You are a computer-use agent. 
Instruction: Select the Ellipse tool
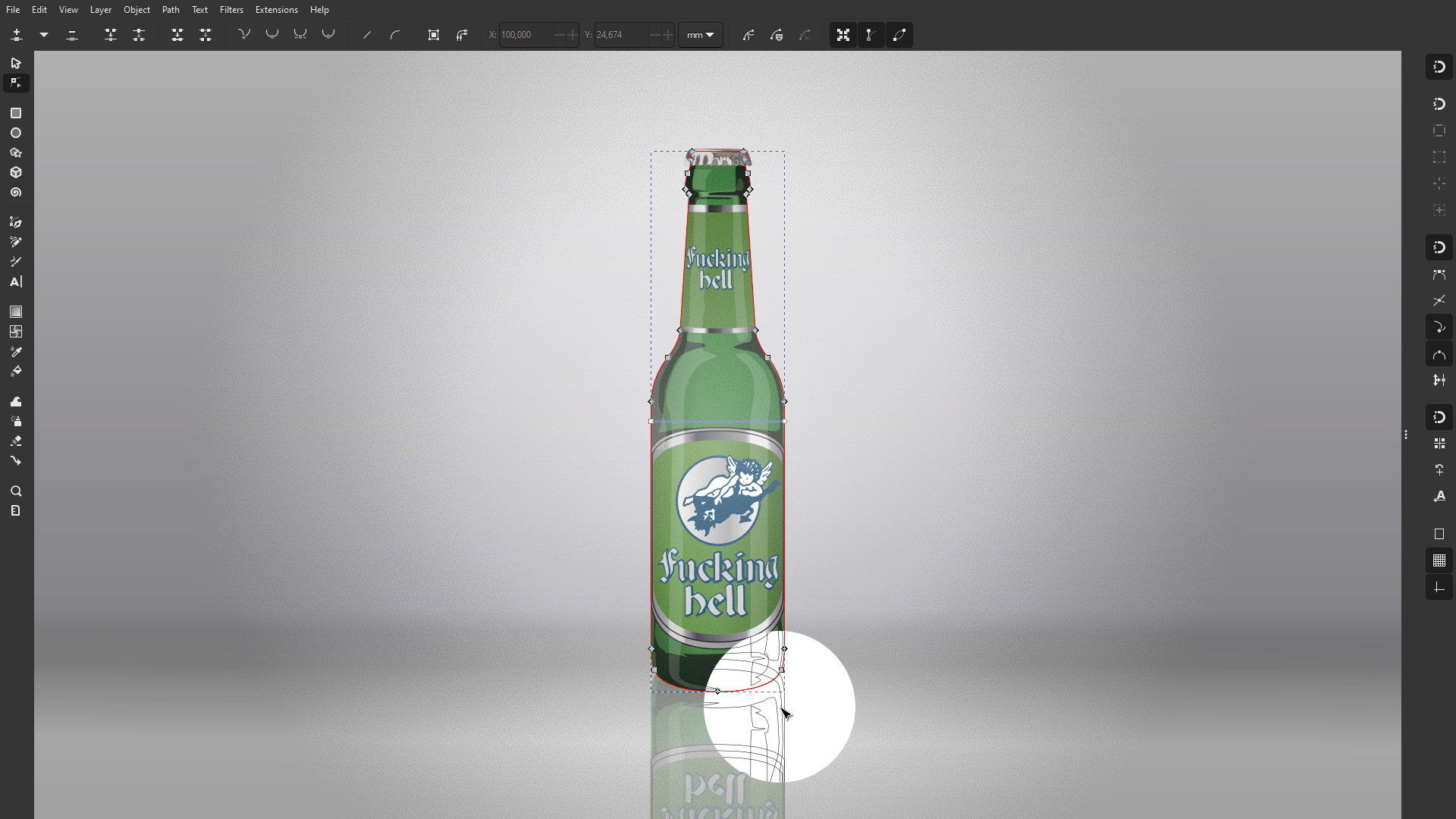click(x=16, y=133)
